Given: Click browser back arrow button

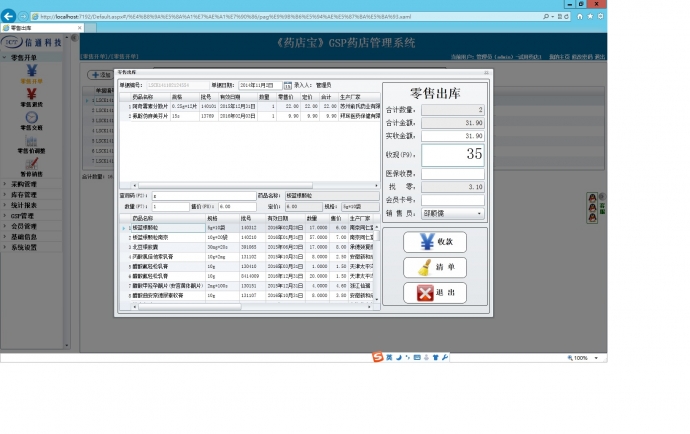Looking at the screenshot, I should pyautogui.click(x=8, y=16).
